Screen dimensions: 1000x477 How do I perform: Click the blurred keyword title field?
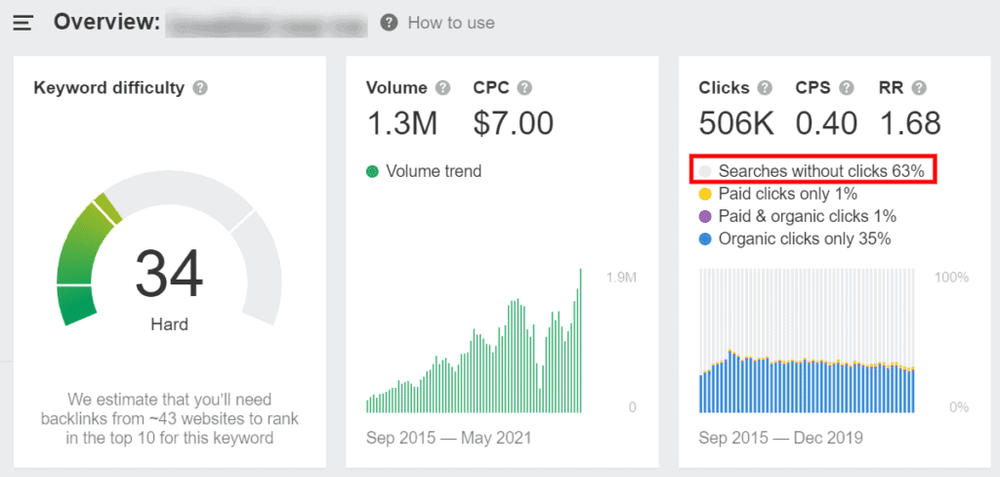[267, 24]
